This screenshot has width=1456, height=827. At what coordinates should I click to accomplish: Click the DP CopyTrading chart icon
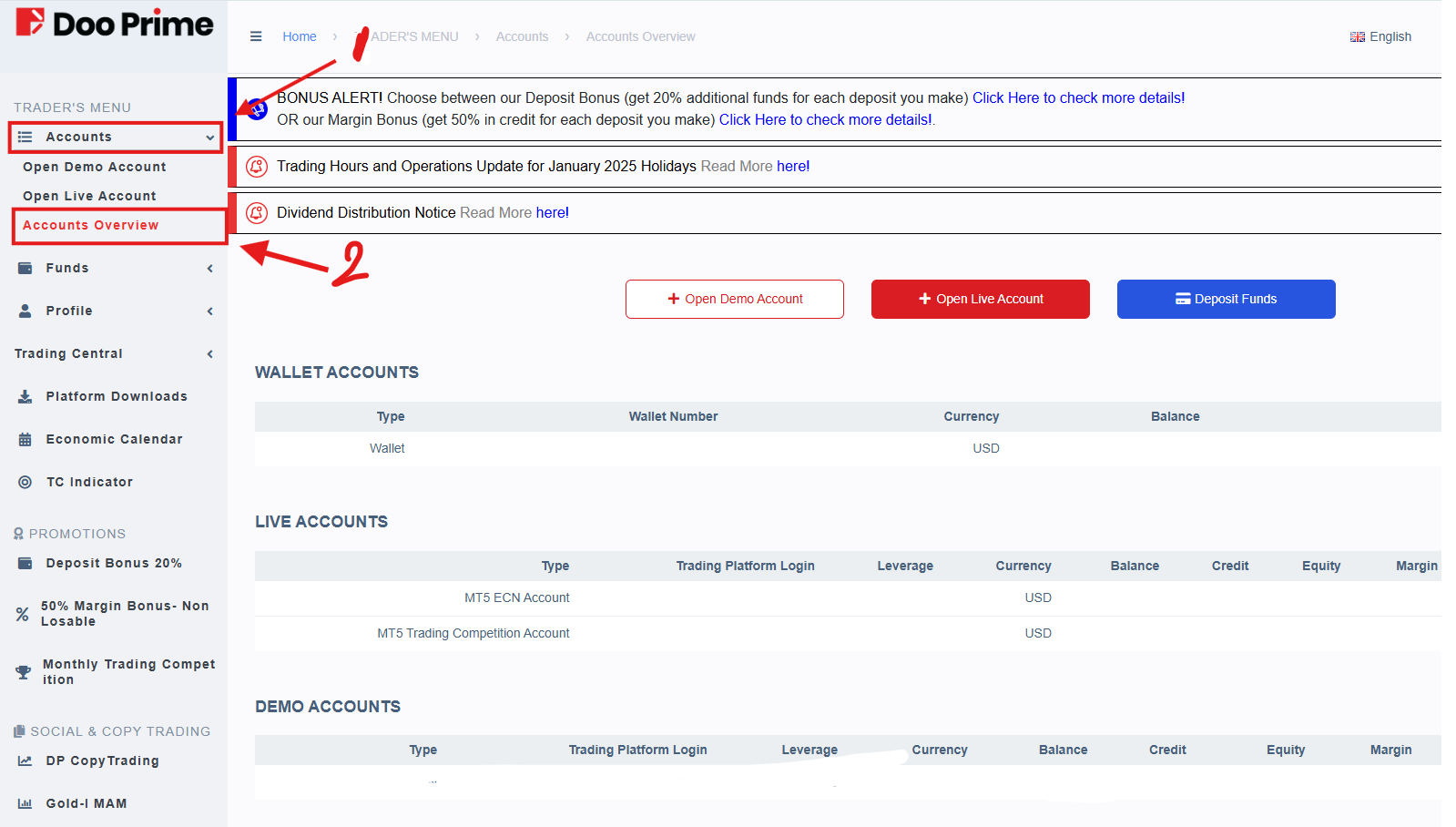25,761
